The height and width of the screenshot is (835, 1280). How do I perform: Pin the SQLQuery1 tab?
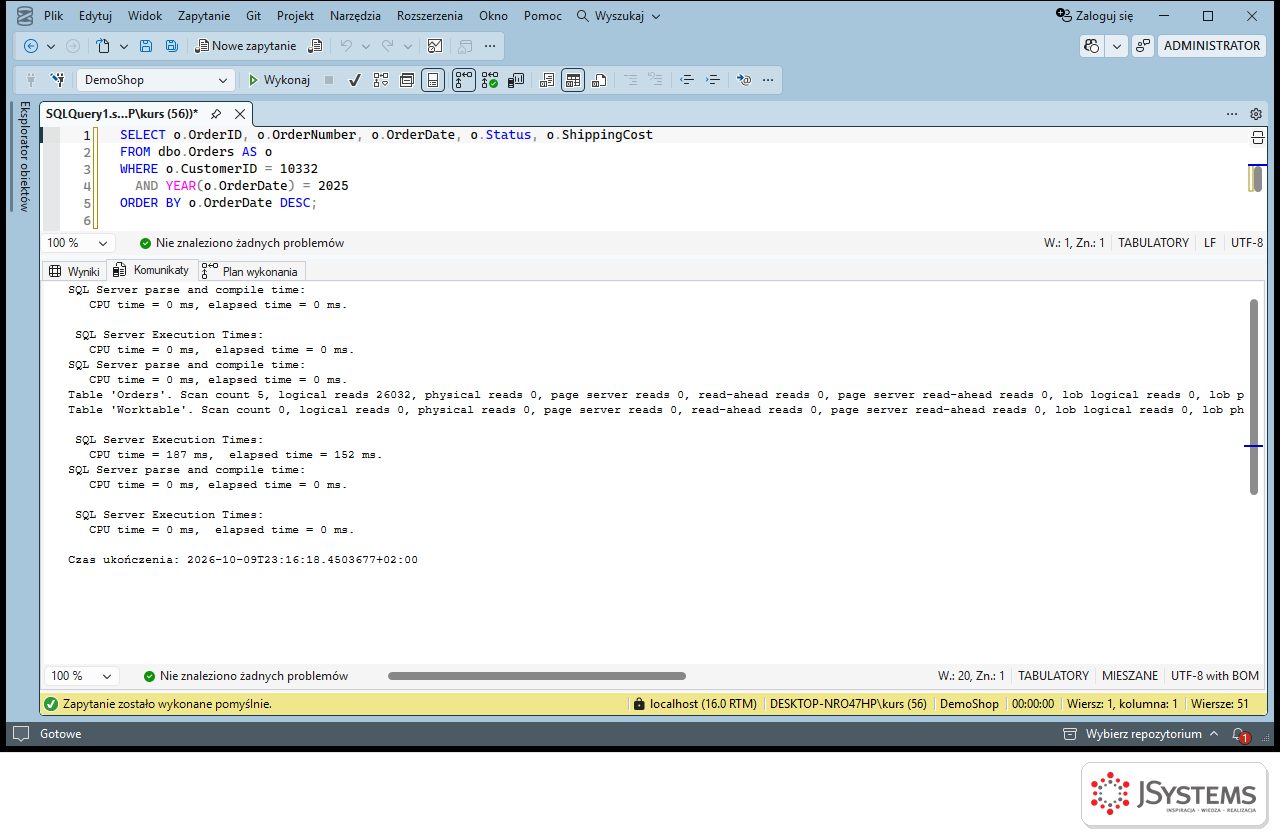tap(215, 114)
